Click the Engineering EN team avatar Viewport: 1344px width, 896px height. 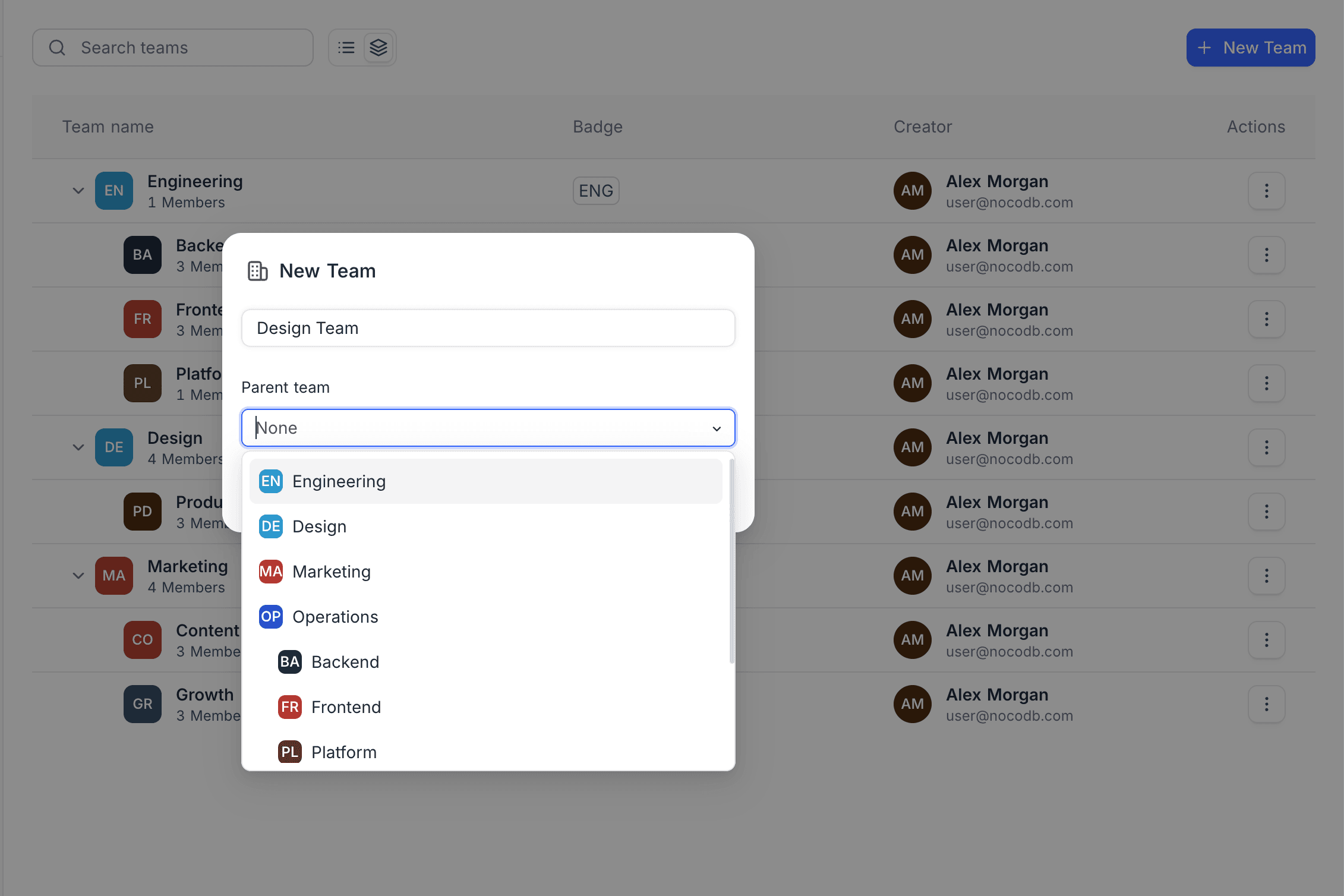click(114, 191)
